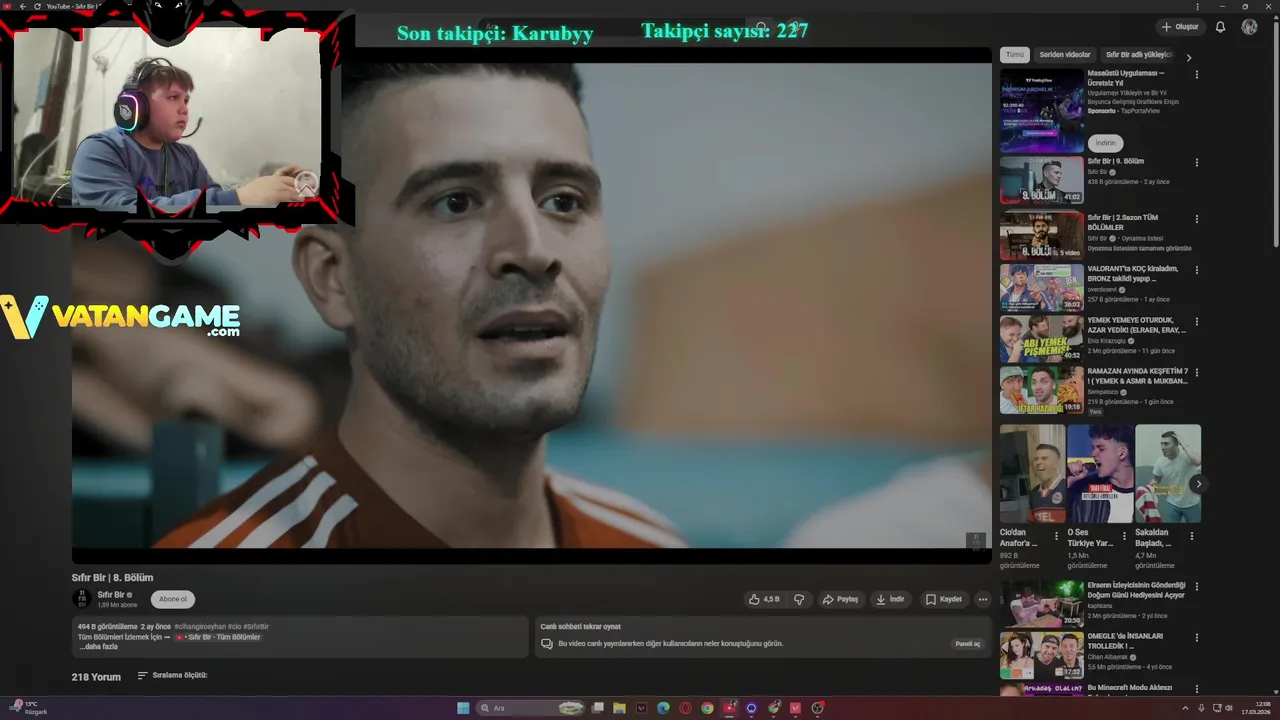This screenshot has width=1280, height=720.
Task: Click the #cihangirceyhan hashtag
Action: click(200, 627)
